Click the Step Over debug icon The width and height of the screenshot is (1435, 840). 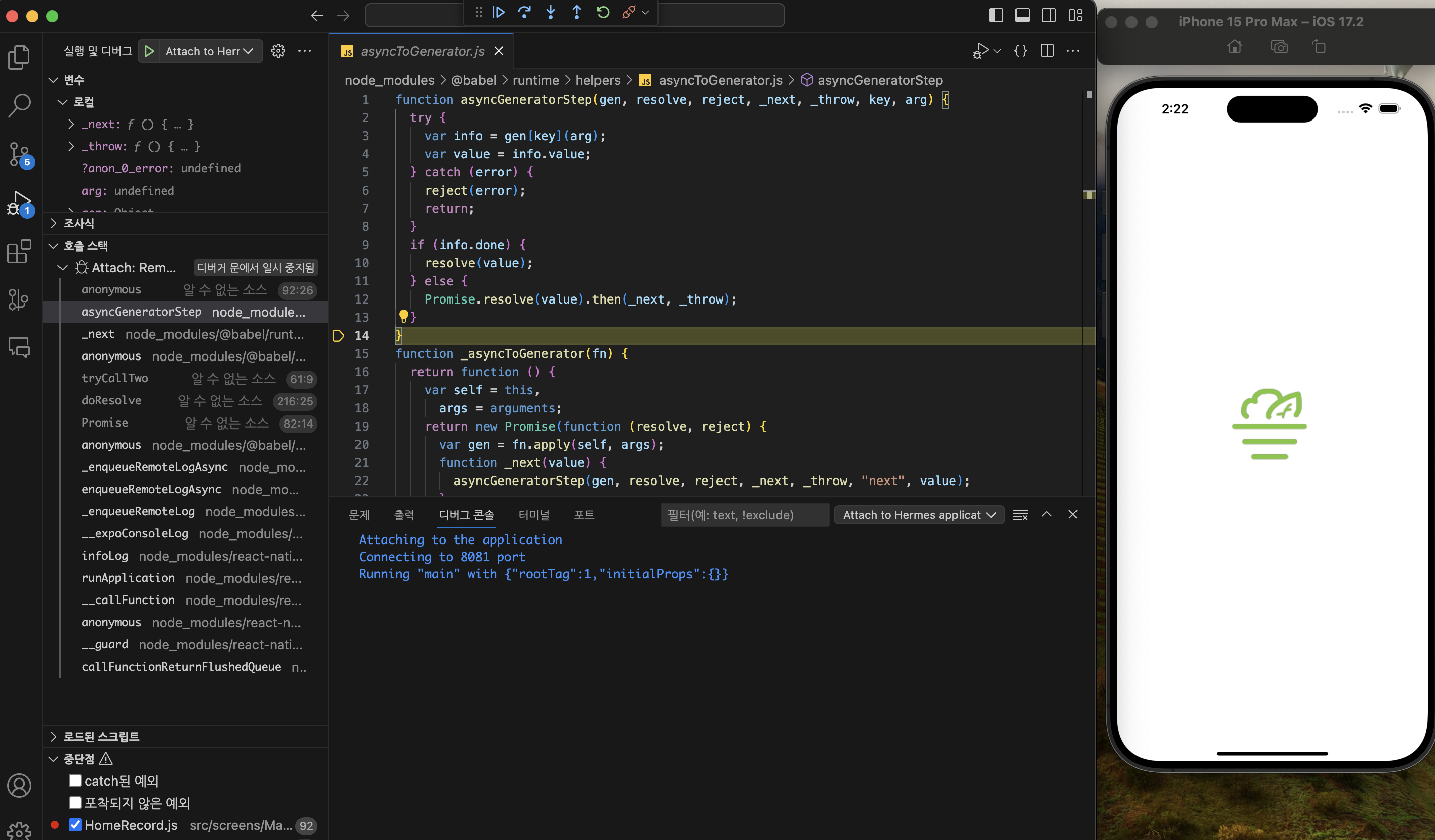point(524,13)
